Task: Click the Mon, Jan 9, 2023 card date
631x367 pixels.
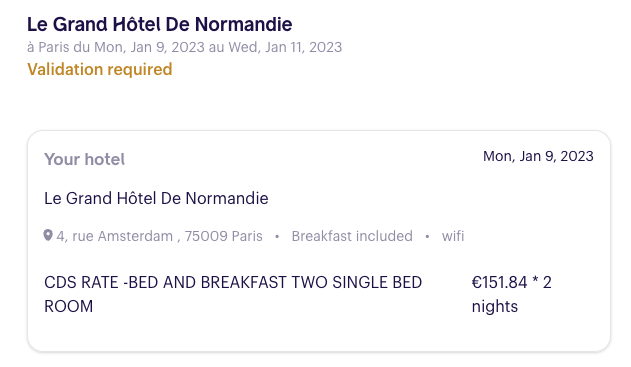Action: pyautogui.click(x=538, y=156)
